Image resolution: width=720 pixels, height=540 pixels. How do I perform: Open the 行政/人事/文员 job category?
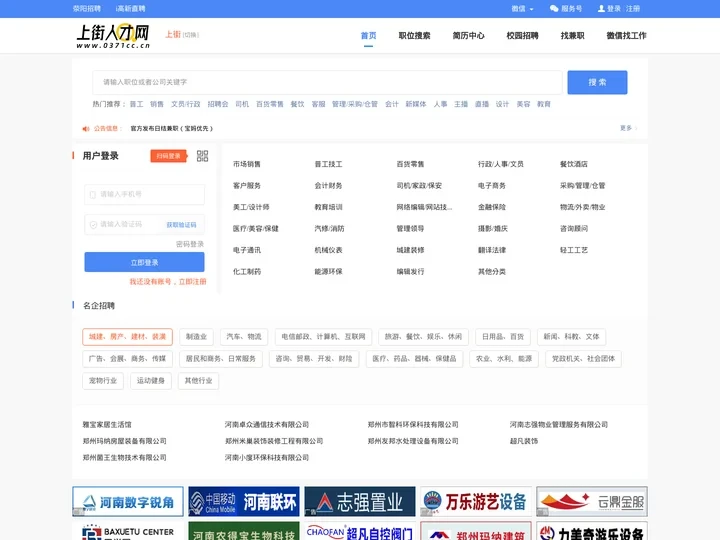point(501,164)
